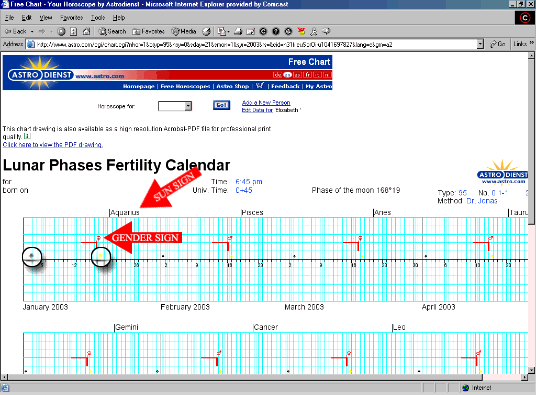Screen dimensions: 536x395
Task: Click the left-arrow circle toolbar icon
Action: point(263,31)
